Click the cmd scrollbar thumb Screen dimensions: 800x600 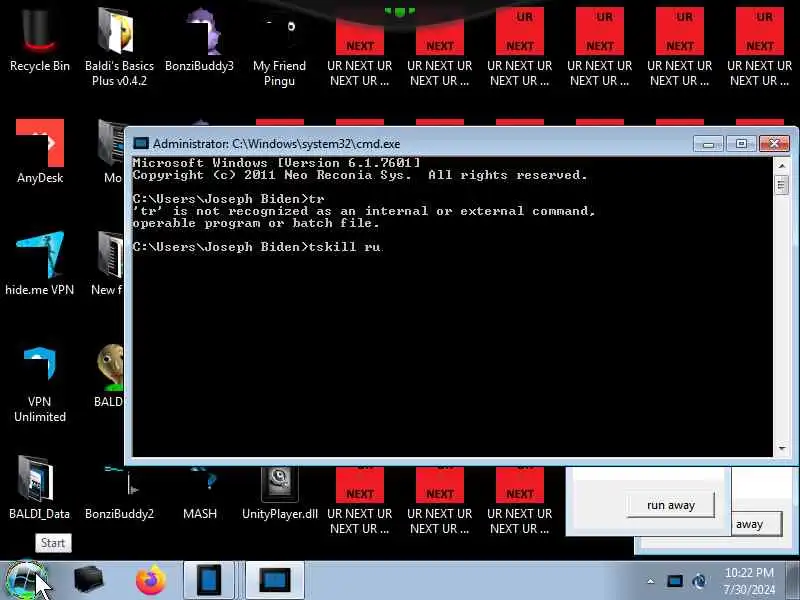(781, 185)
